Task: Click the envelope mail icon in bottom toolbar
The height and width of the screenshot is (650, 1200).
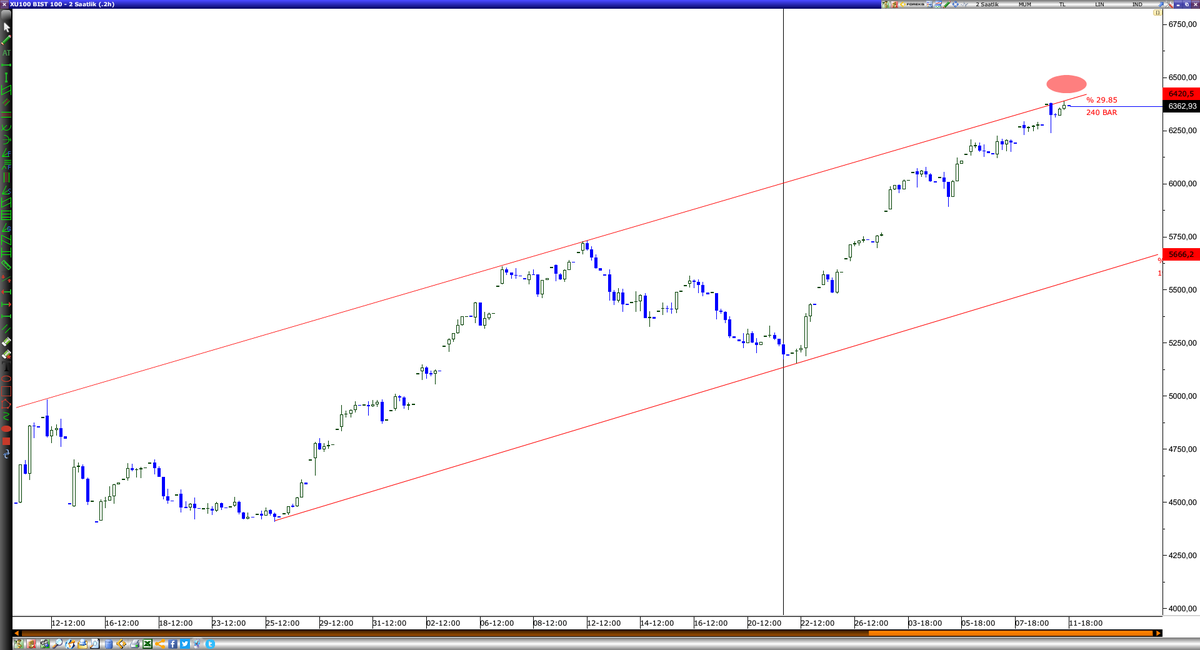Action: (x=82, y=644)
